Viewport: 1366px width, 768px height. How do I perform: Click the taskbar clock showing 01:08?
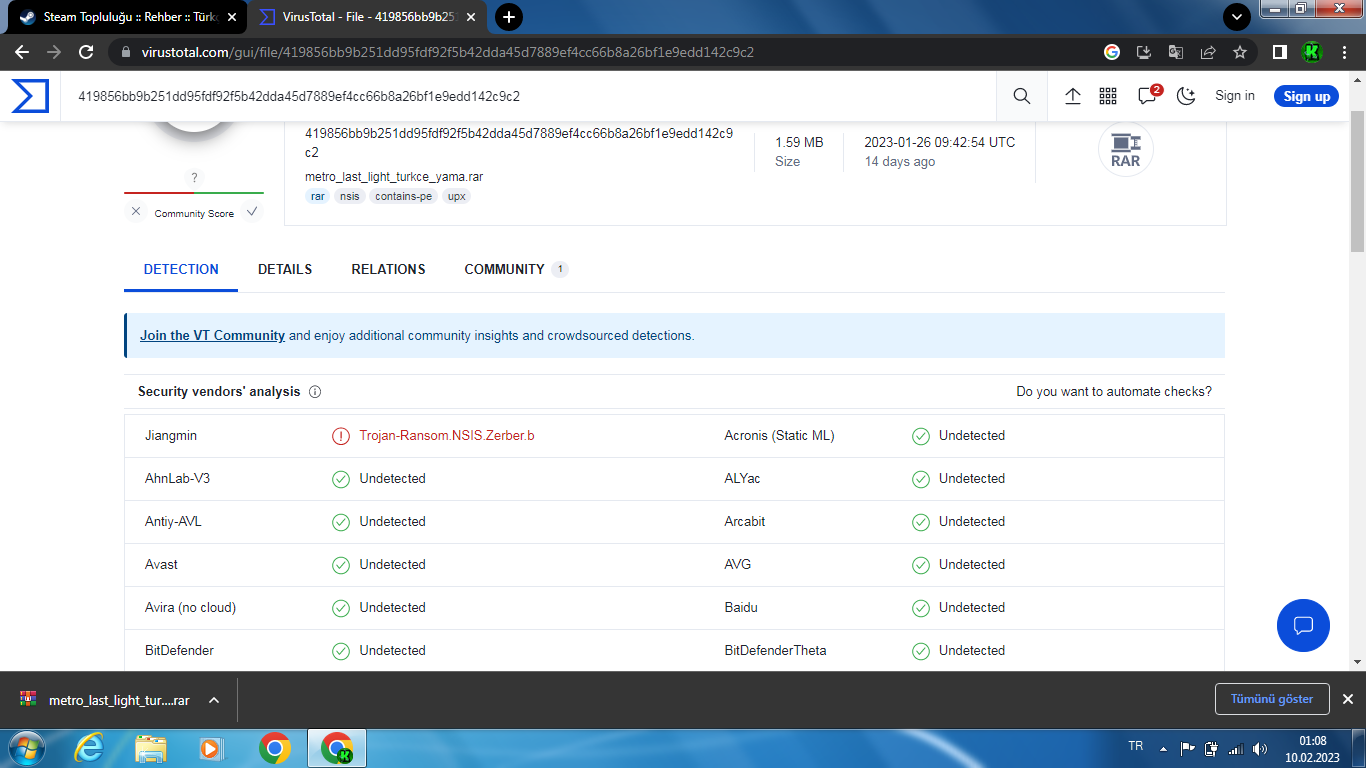pyautogui.click(x=1312, y=748)
